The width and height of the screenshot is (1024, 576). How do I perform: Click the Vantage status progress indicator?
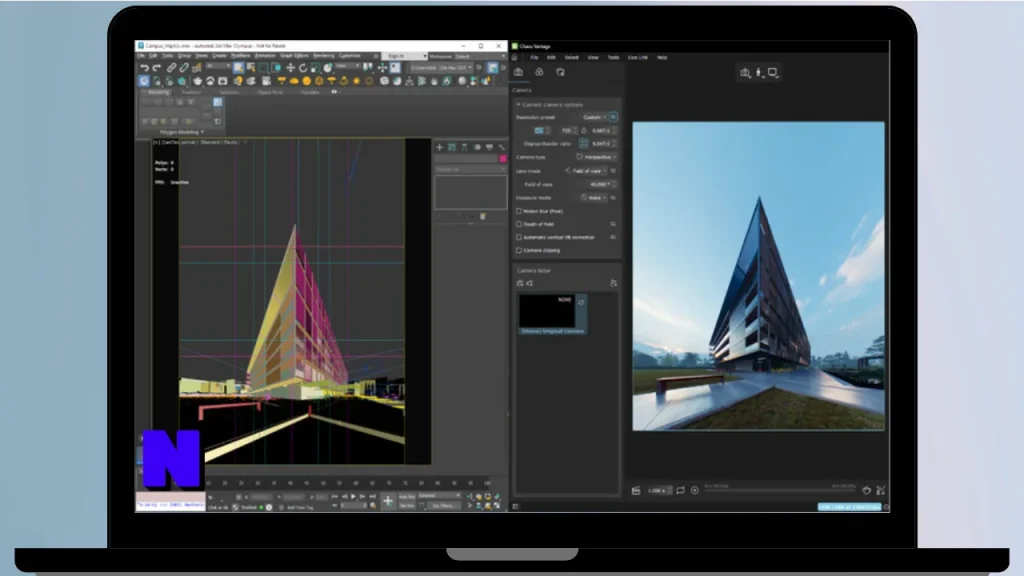tap(850, 507)
